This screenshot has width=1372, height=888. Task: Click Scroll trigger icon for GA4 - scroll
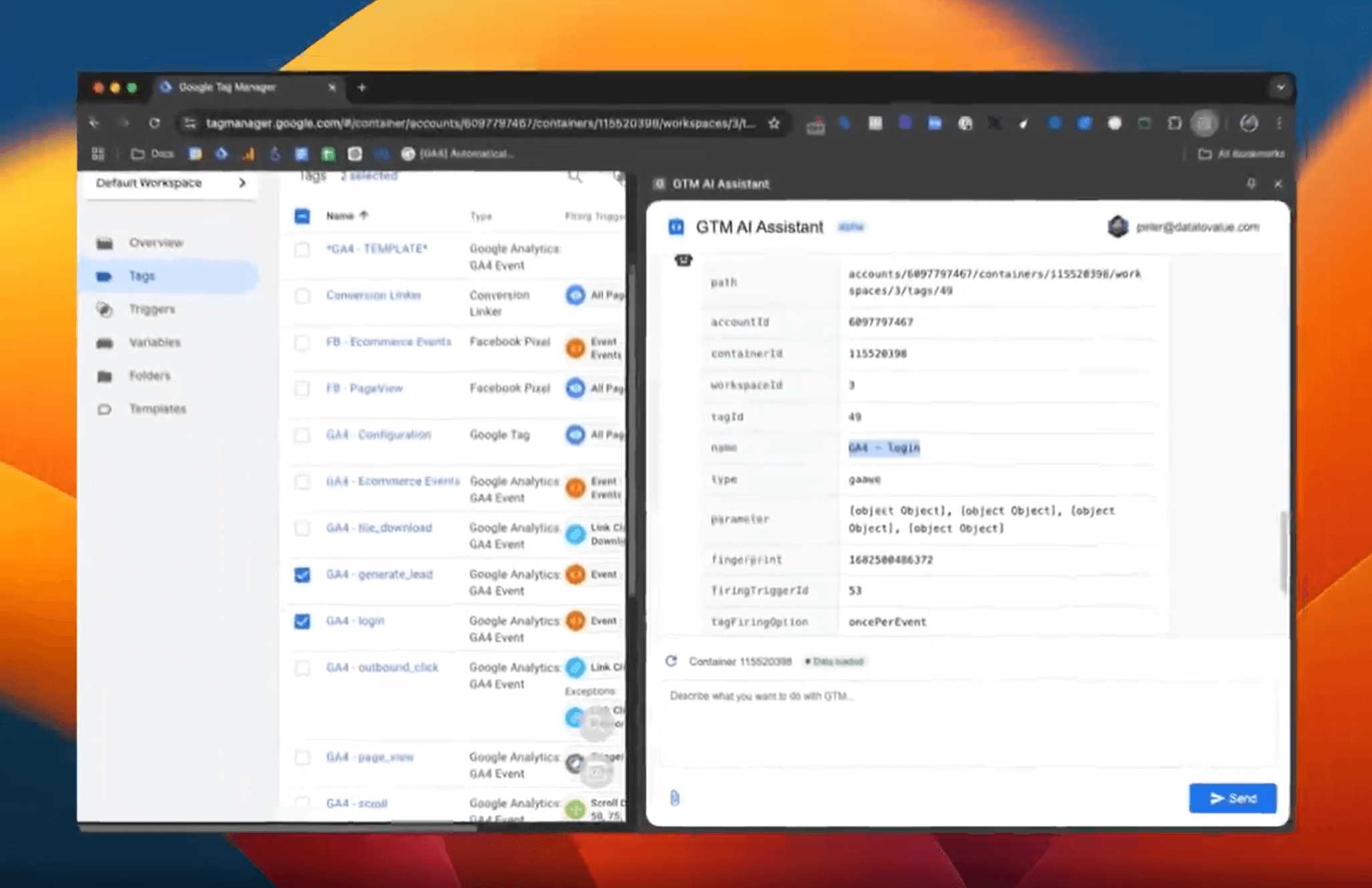pos(575,809)
